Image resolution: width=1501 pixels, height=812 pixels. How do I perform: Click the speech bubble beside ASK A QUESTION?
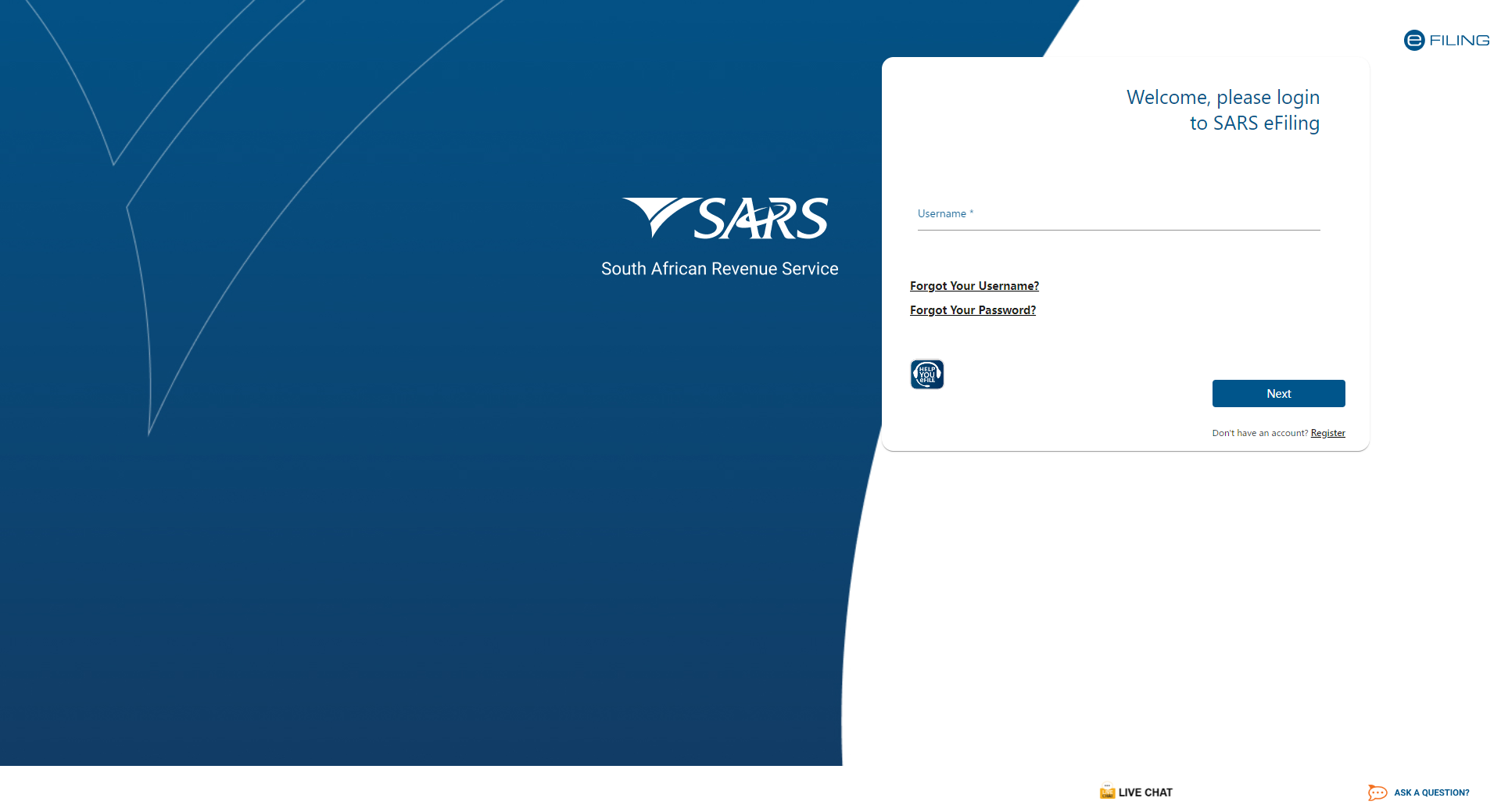point(1376,792)
